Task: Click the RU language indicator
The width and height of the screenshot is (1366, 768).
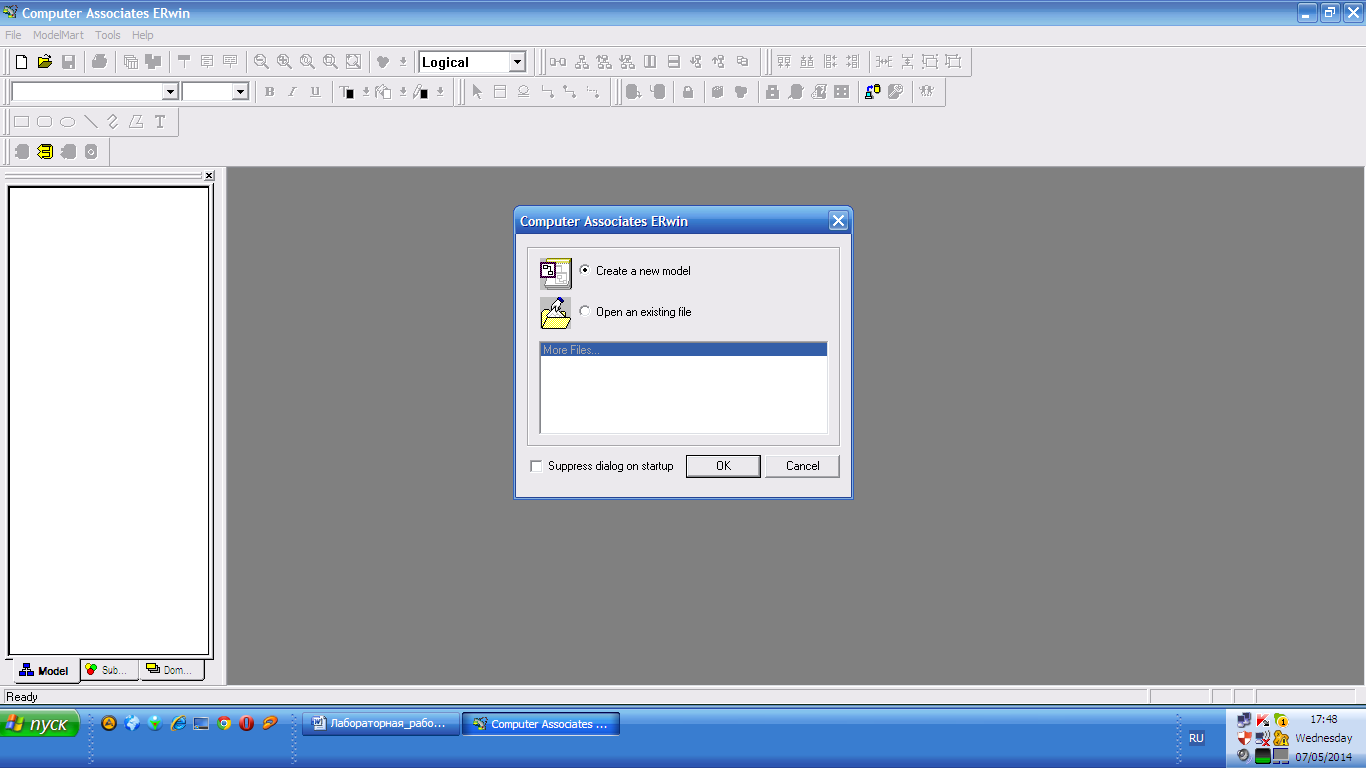Action: (x=1196, y=738)
